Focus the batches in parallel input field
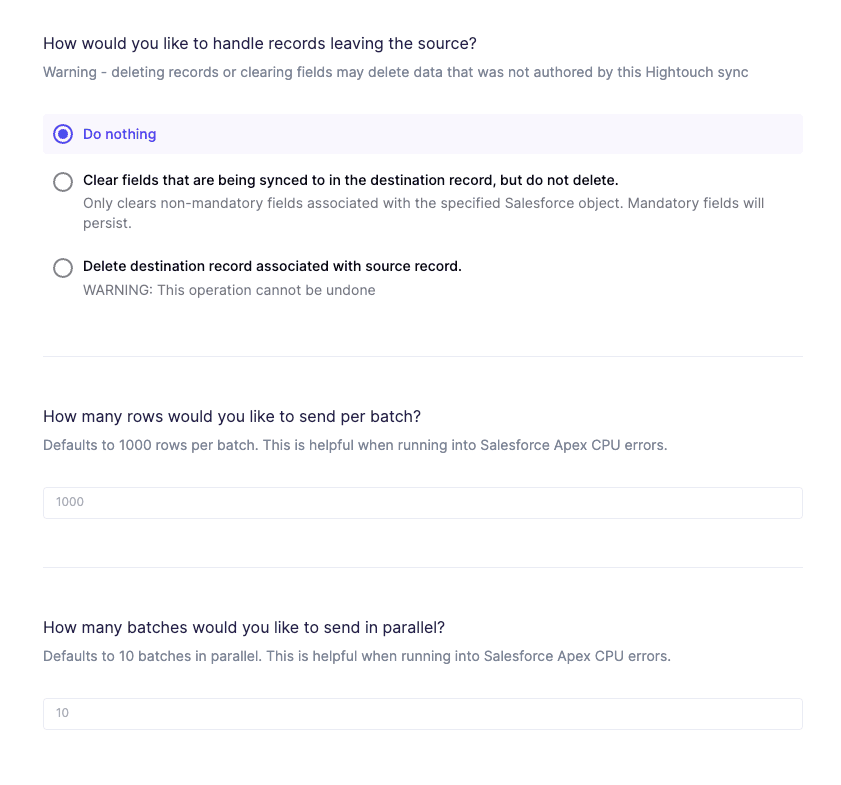841x785 pixels. click(x=422, y=713)
